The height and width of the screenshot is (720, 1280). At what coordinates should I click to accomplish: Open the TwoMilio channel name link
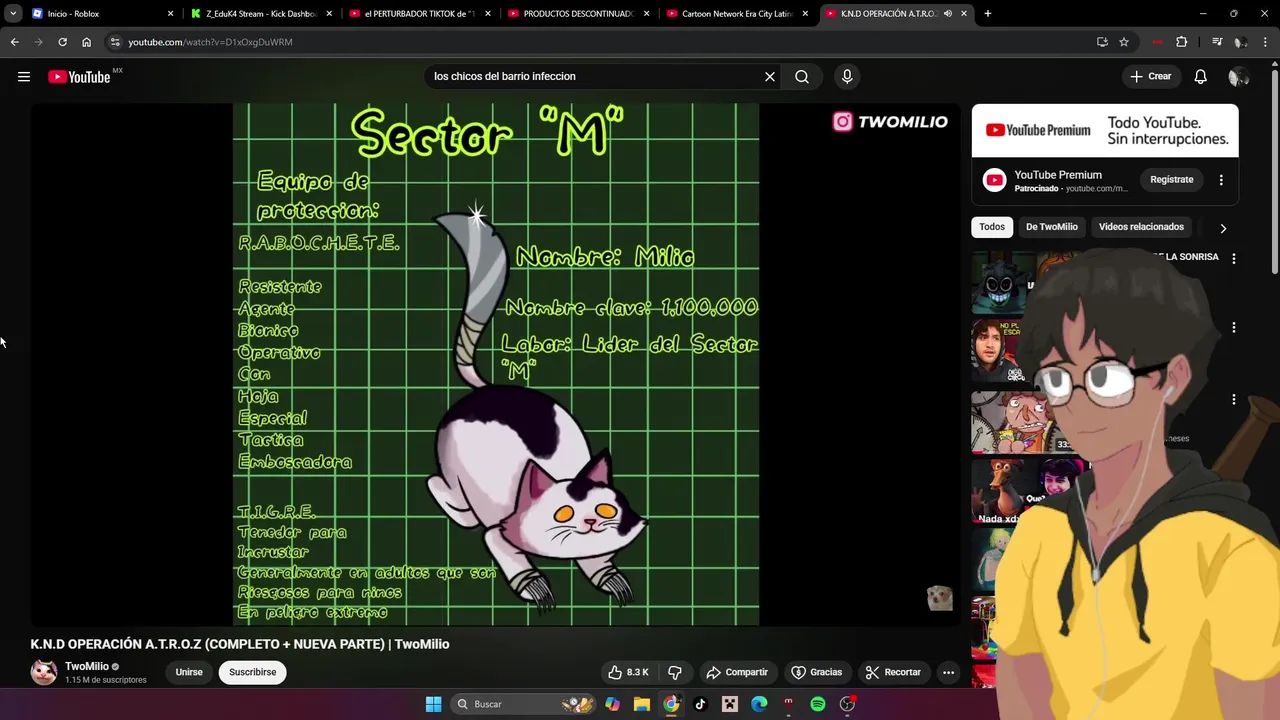(x=87, y=666)
